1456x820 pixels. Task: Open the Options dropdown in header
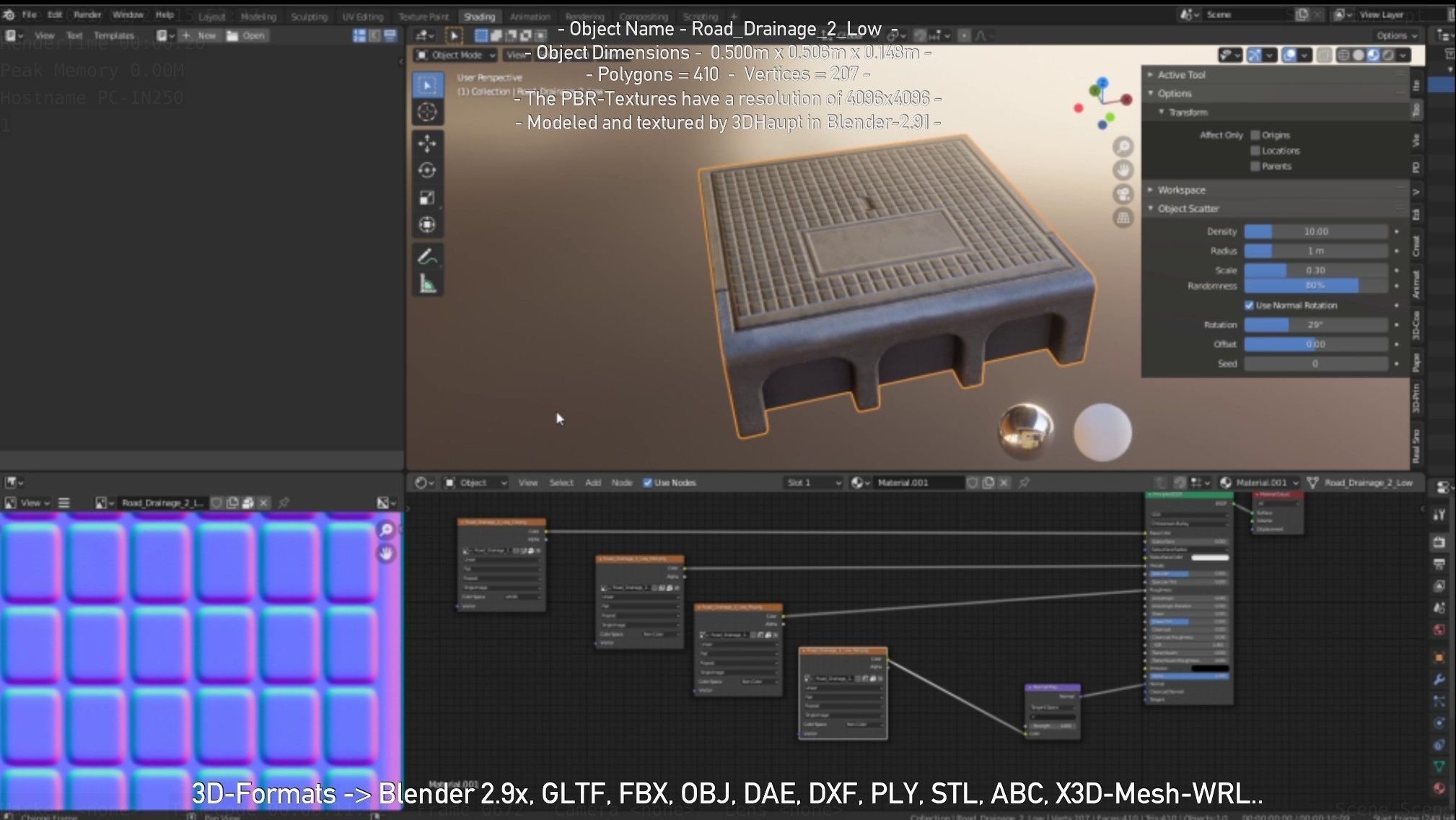1397,35
